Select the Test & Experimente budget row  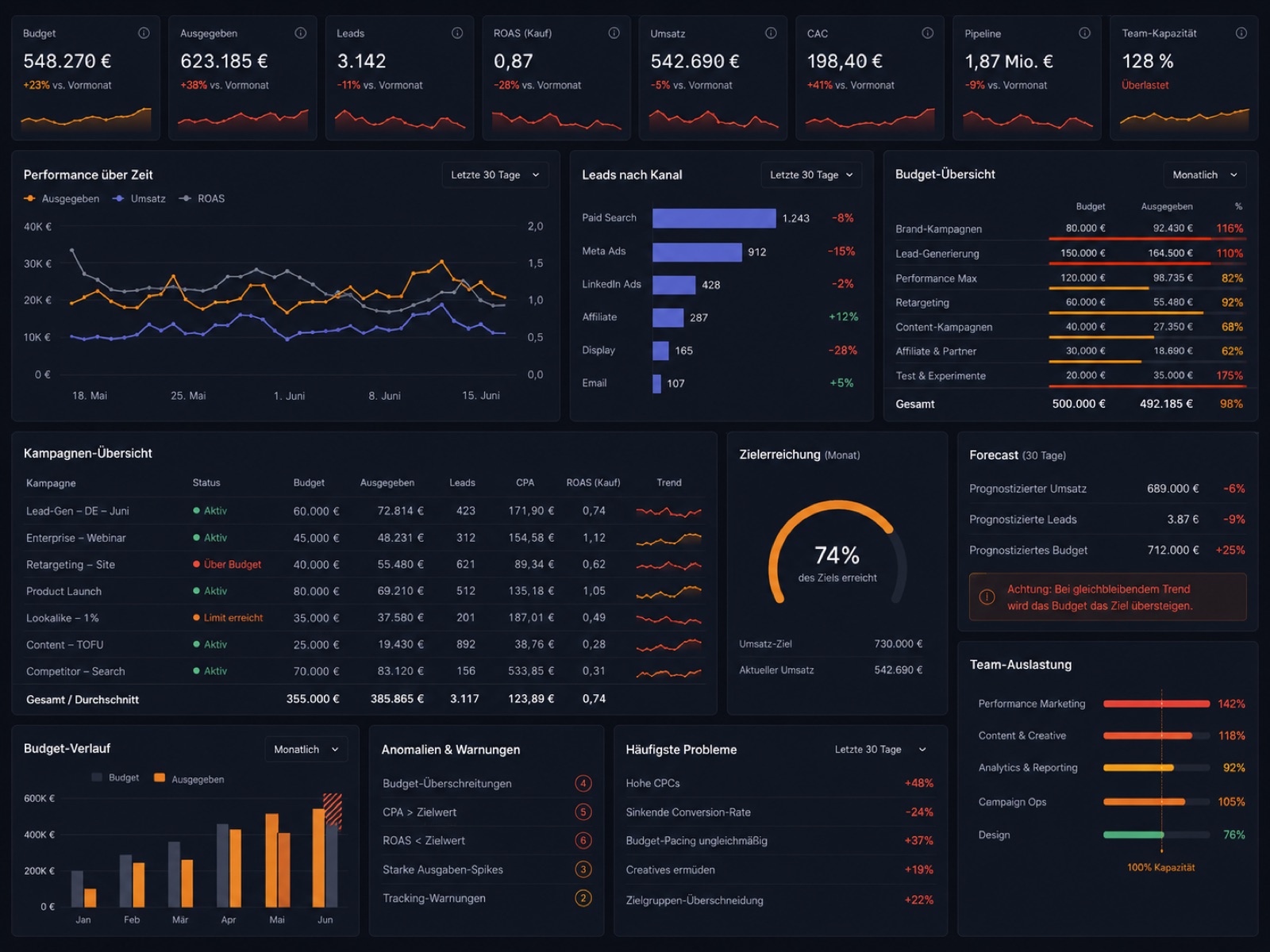tap(1069, 376)
